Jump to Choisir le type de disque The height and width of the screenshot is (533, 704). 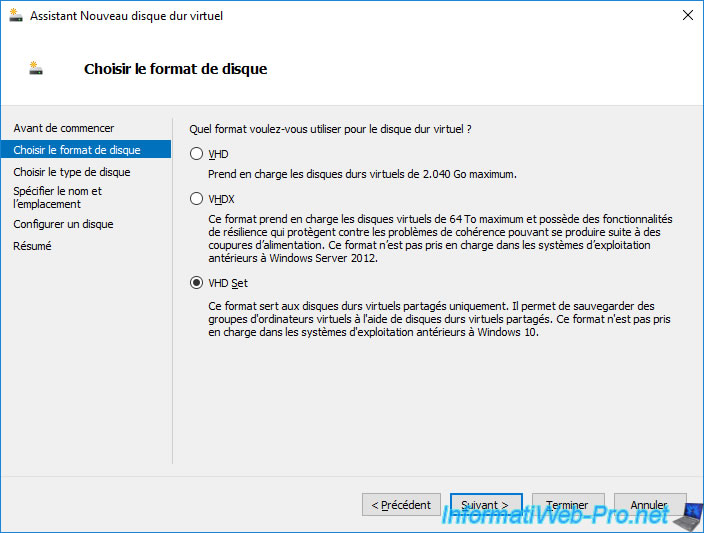[x=72, y=172]
